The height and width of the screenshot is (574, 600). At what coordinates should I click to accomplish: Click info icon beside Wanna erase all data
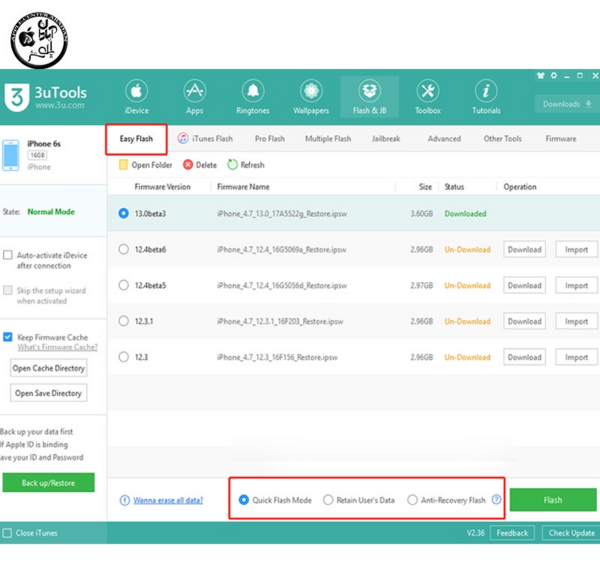125,500
